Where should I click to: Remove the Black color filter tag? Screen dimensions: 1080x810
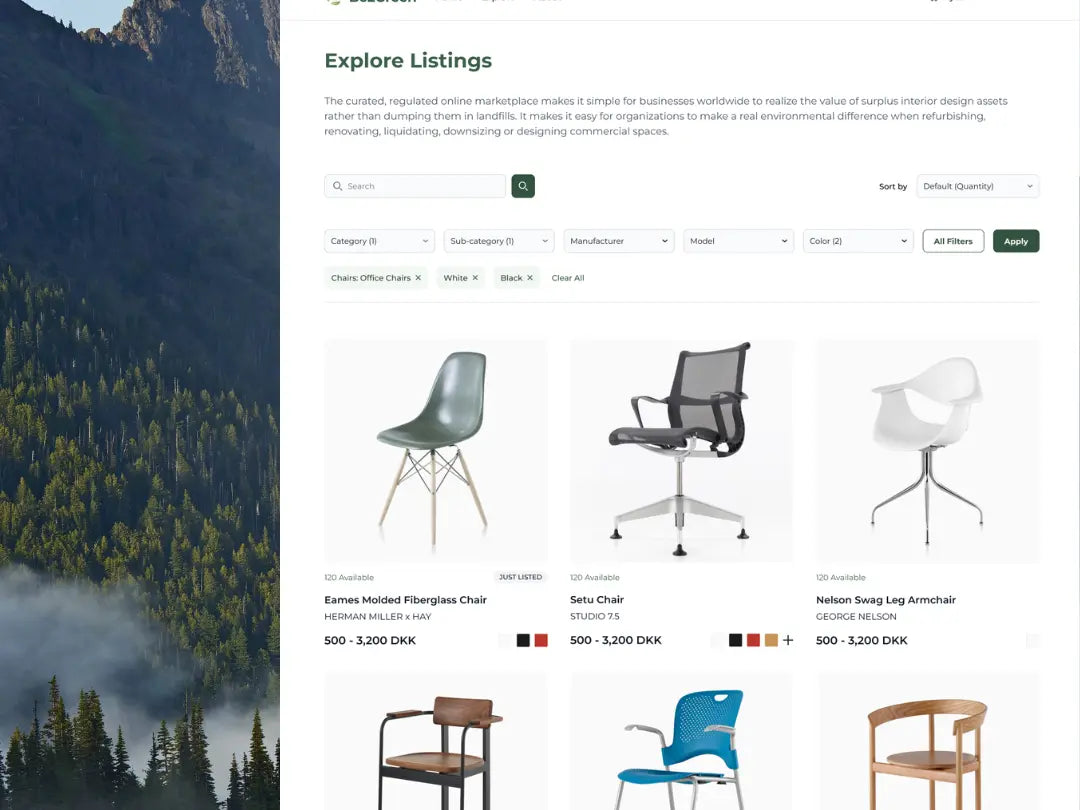point(530,278)
